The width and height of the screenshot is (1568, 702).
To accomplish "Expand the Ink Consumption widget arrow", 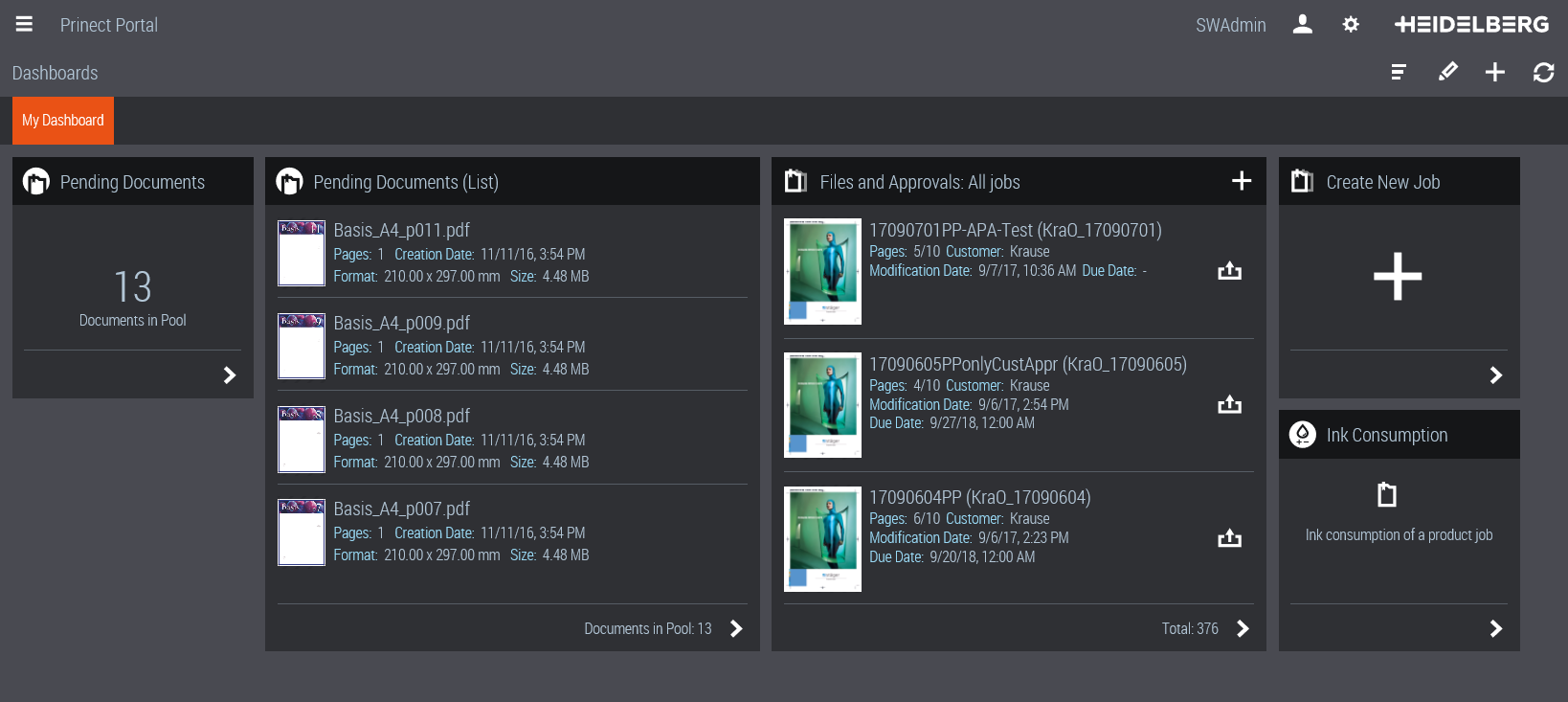I will (1495, 628).
